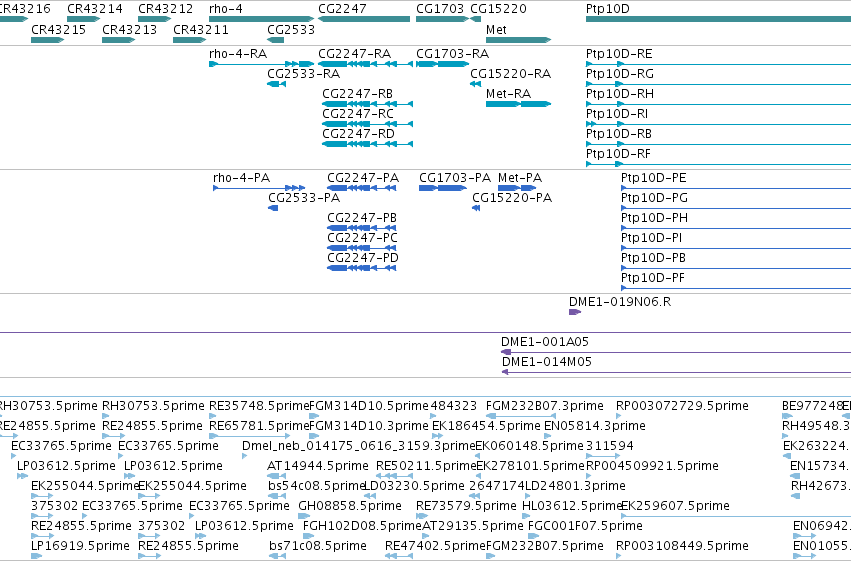Screen dimensions: 851x561
Task: Click protein CG2533-PA
Action: 304,198
